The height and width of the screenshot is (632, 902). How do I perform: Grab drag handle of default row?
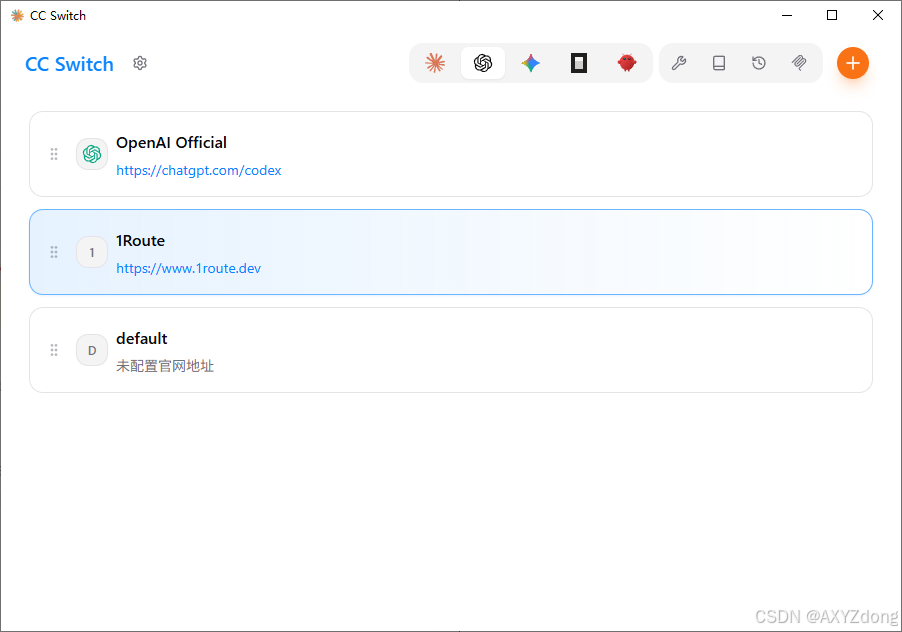click(x=54, y=350)
